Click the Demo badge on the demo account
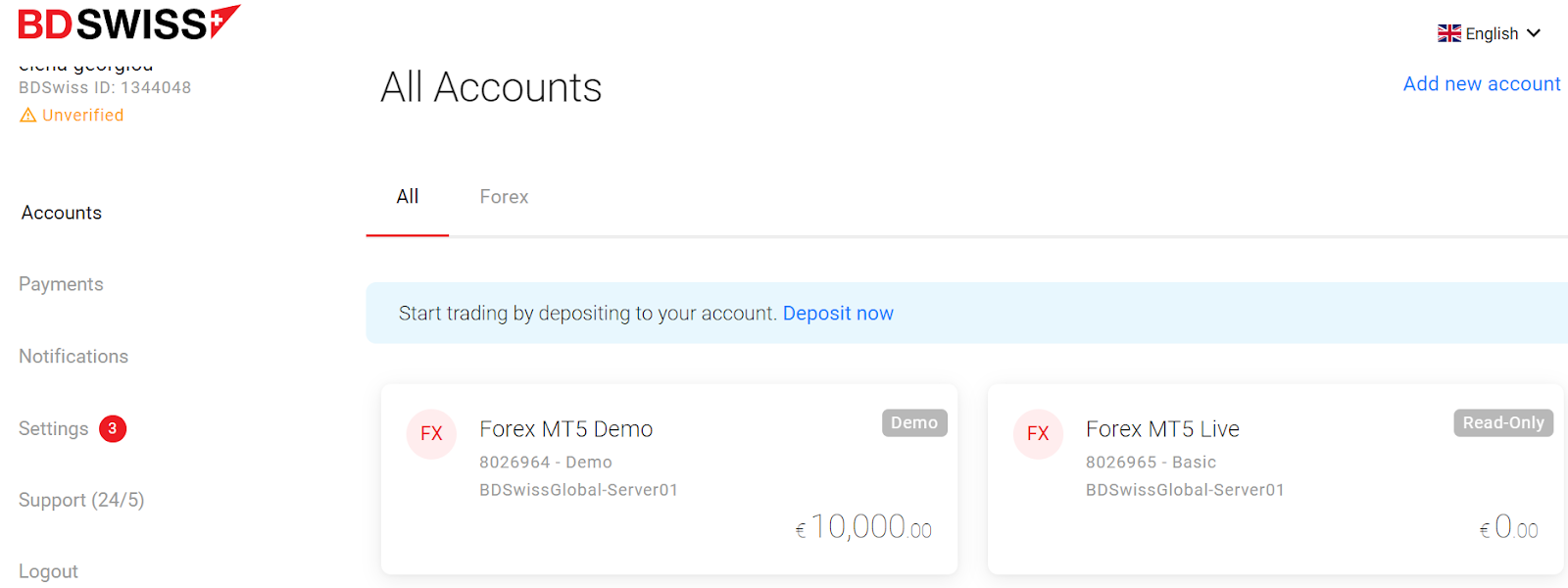The width and height of the screenshot is (1568, 588). click(913, 422)
